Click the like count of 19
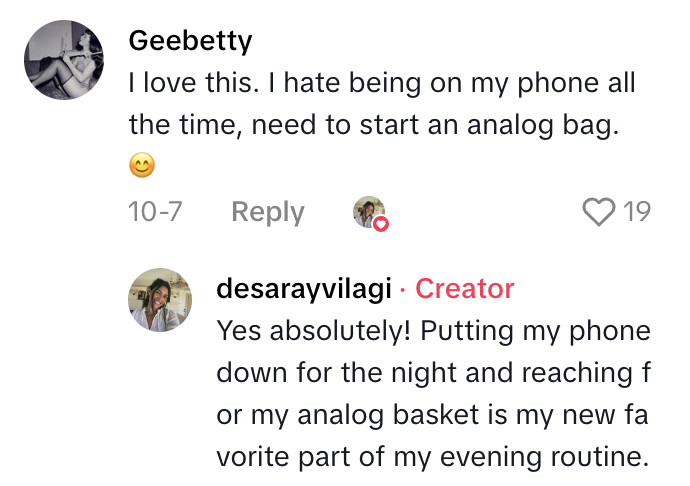Viewport: 690px width, 486px height. pos(637,212)
